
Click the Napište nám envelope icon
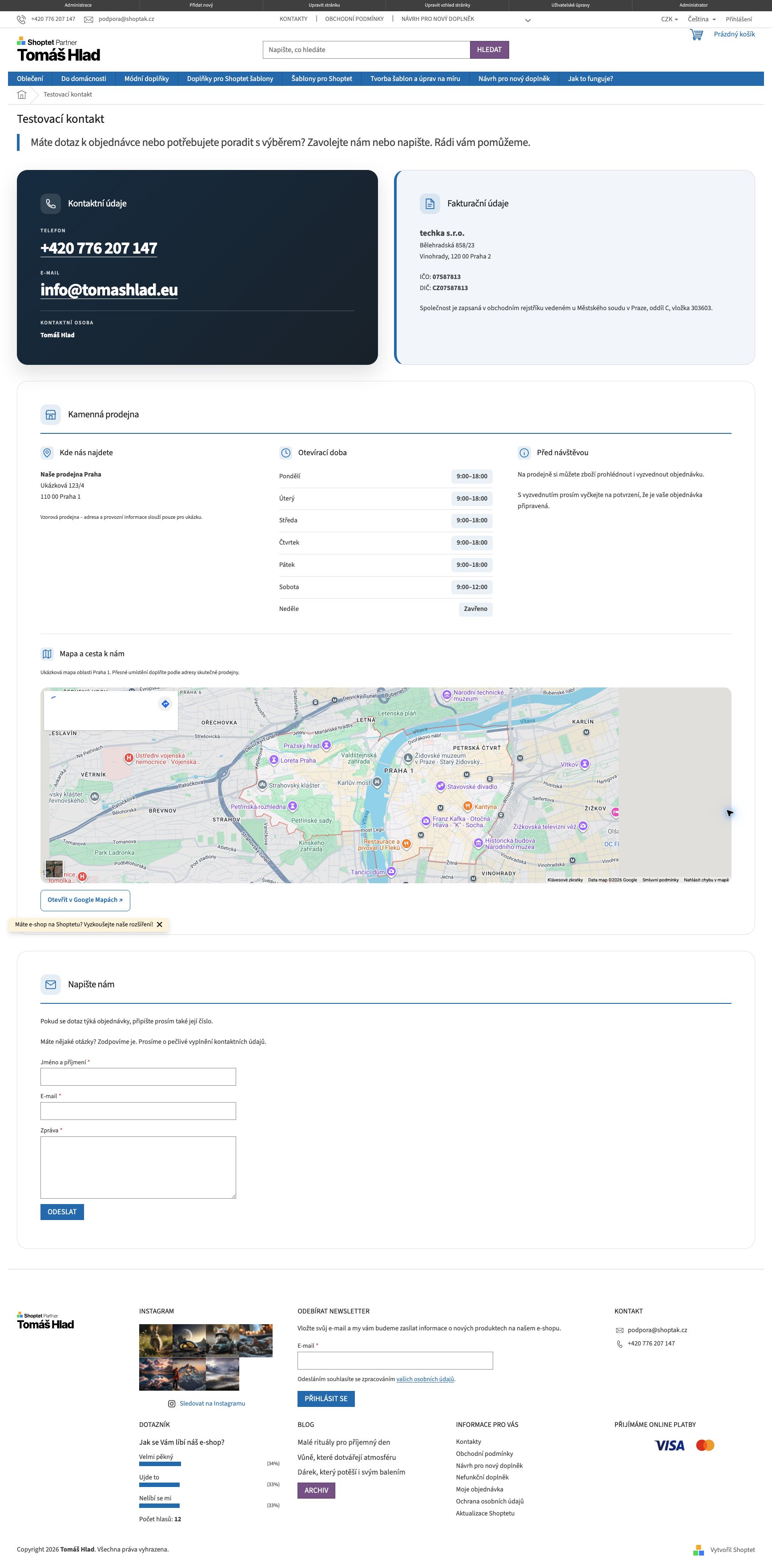click(51, 984)
